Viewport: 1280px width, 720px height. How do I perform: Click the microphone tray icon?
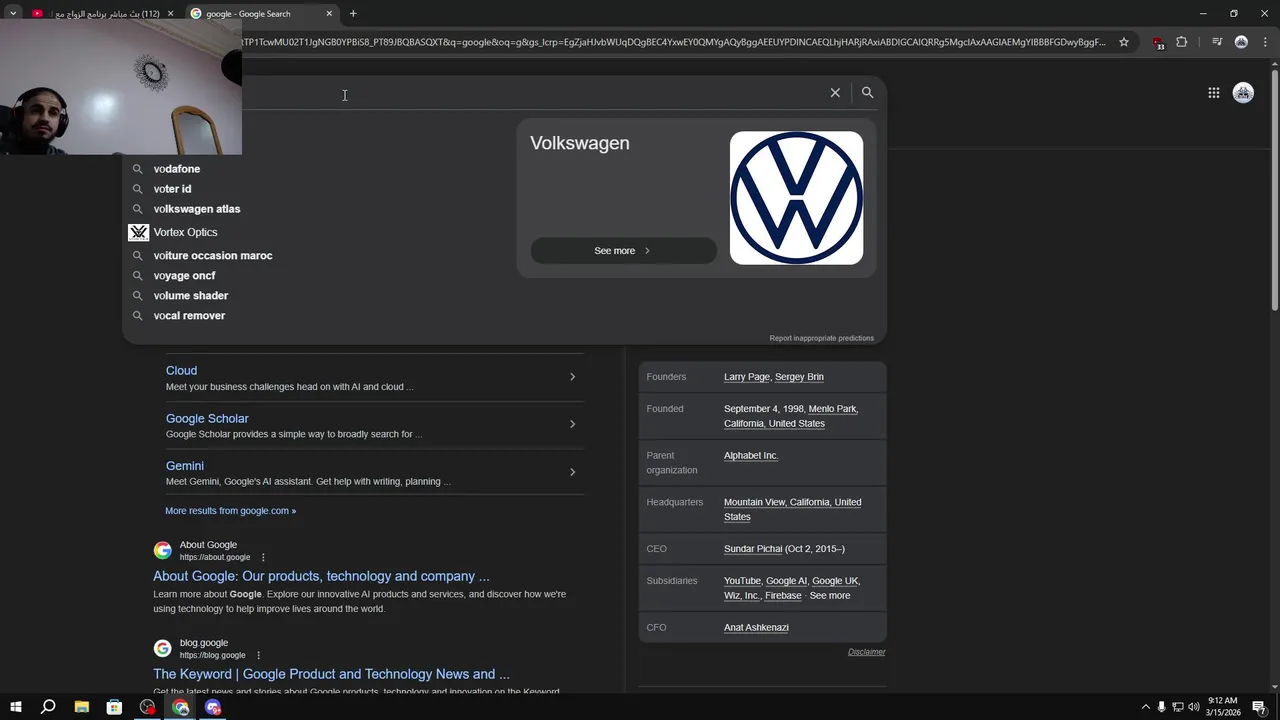1161,707
